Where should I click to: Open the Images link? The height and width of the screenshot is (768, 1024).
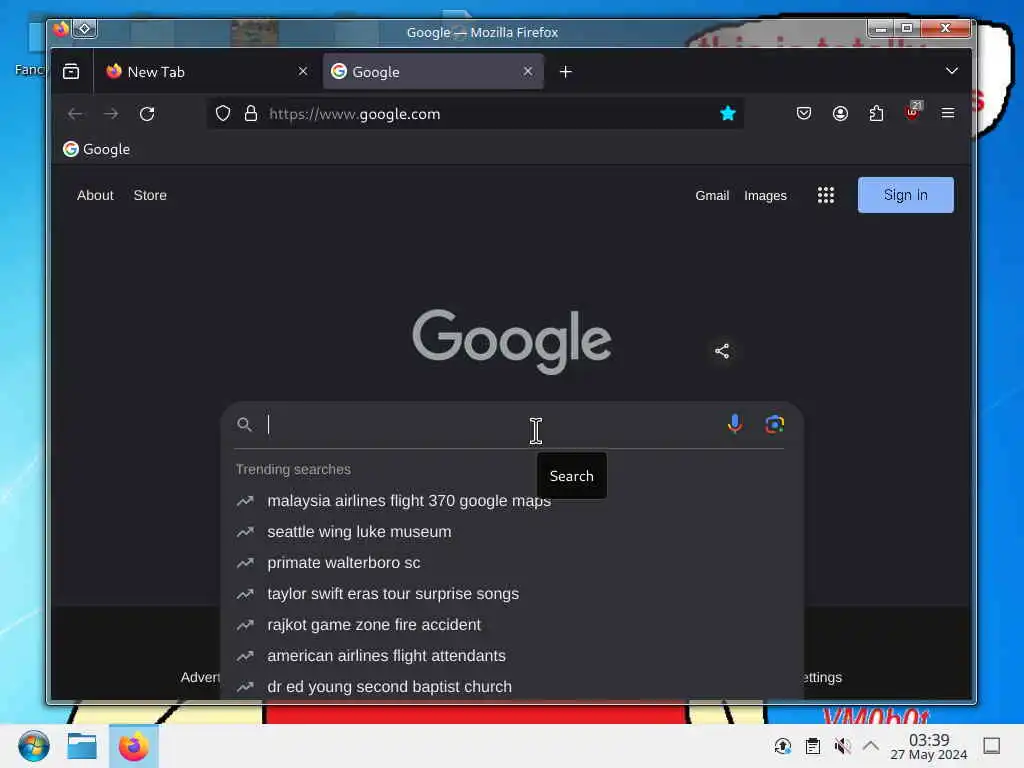click(x=765, y=195)
